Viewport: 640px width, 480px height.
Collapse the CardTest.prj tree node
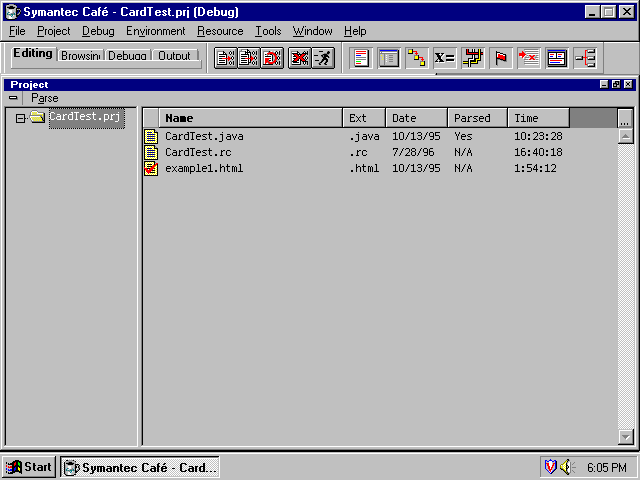[x=20, y=118]
